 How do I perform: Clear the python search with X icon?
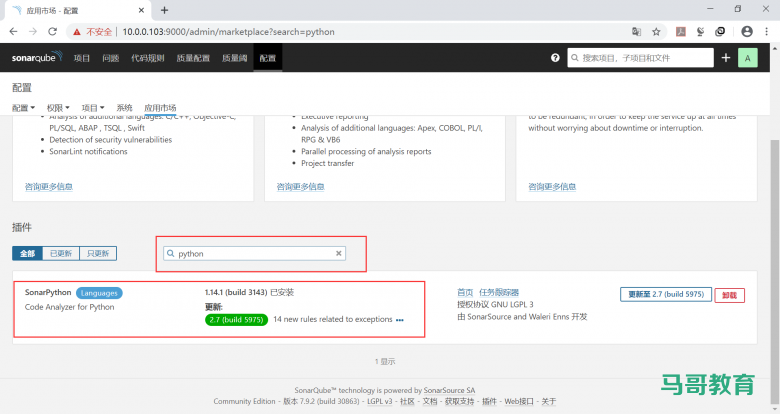[339, 254]
